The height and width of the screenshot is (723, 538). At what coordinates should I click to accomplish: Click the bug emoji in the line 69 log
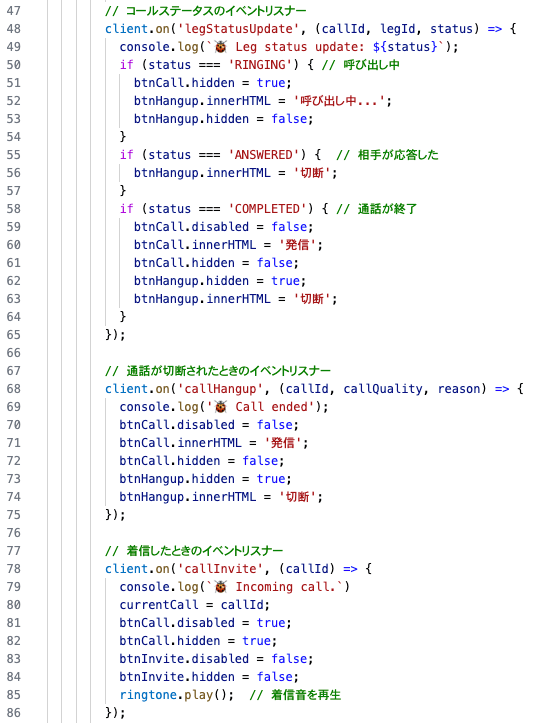pos(221,407)
